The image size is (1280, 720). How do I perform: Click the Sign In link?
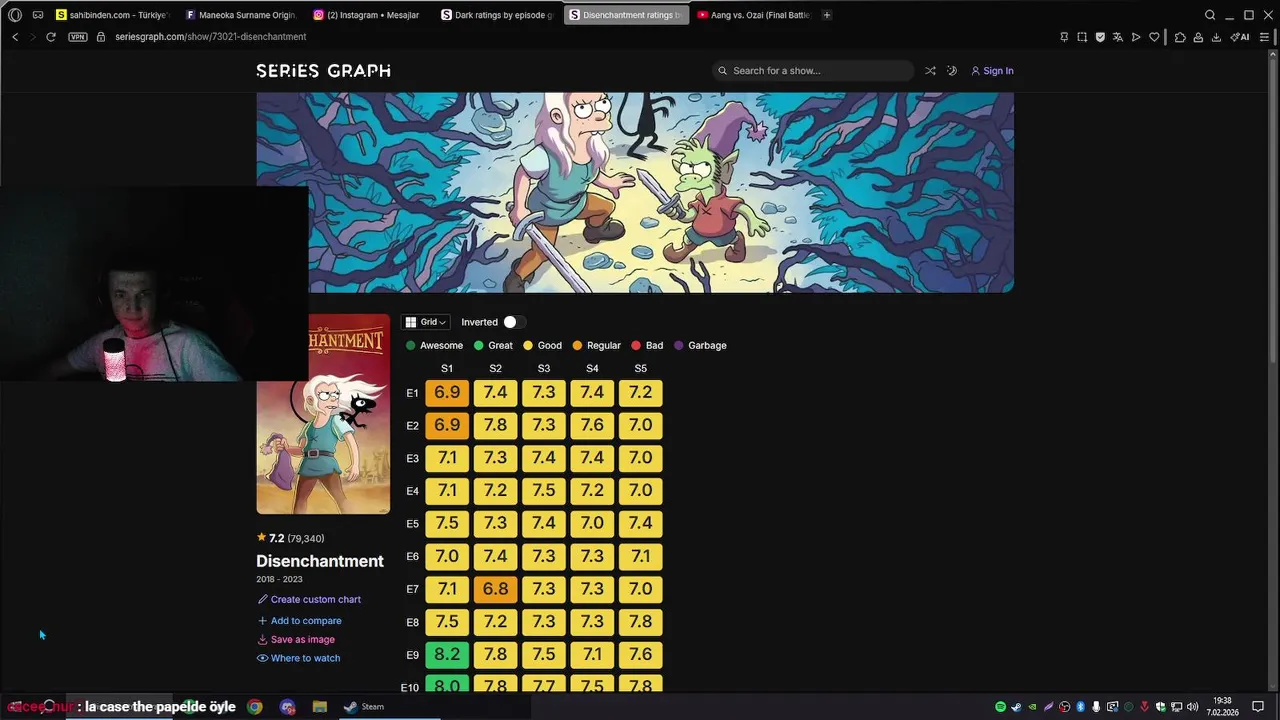pos(992,71)
